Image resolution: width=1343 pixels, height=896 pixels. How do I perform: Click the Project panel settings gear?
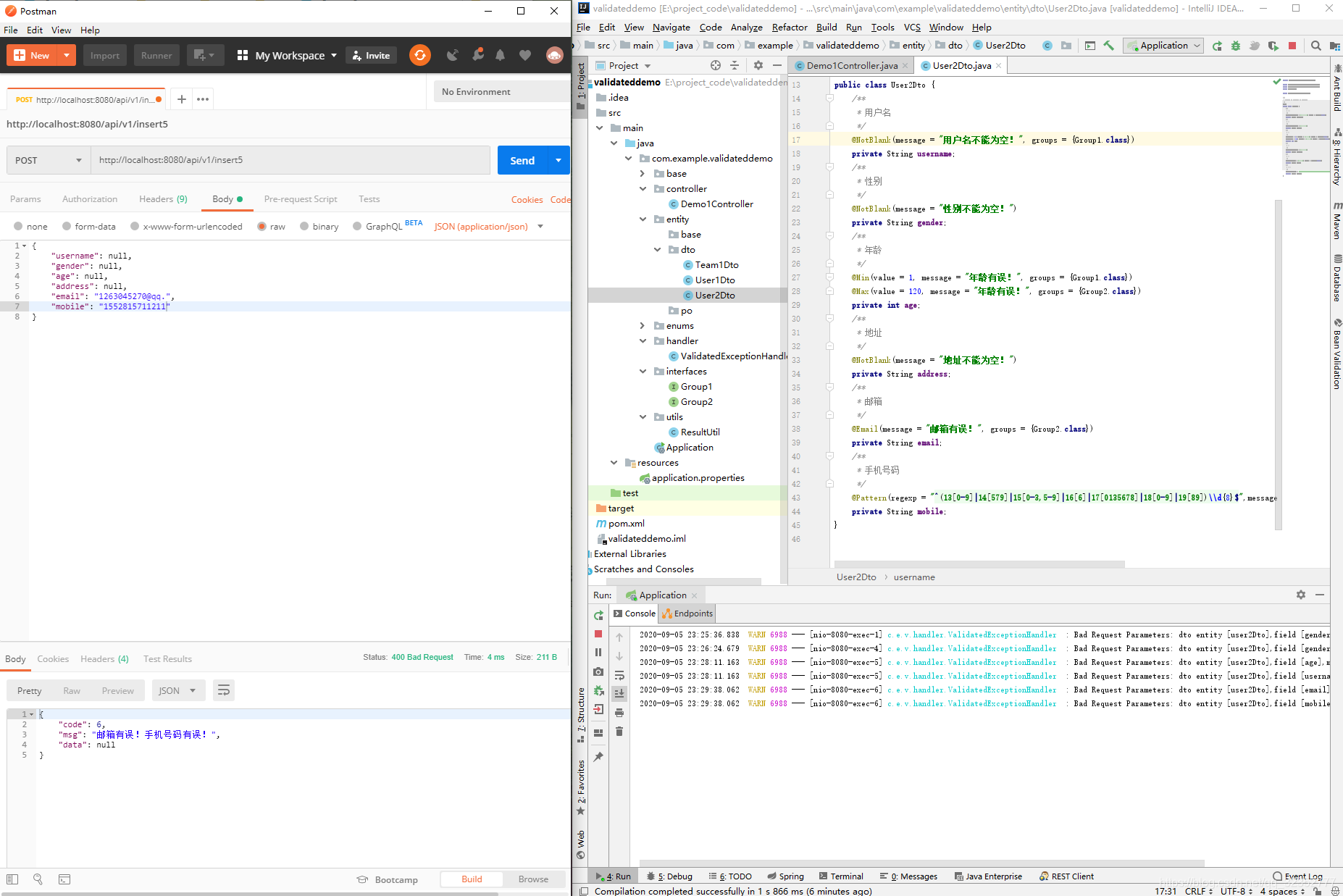point(758,65)
